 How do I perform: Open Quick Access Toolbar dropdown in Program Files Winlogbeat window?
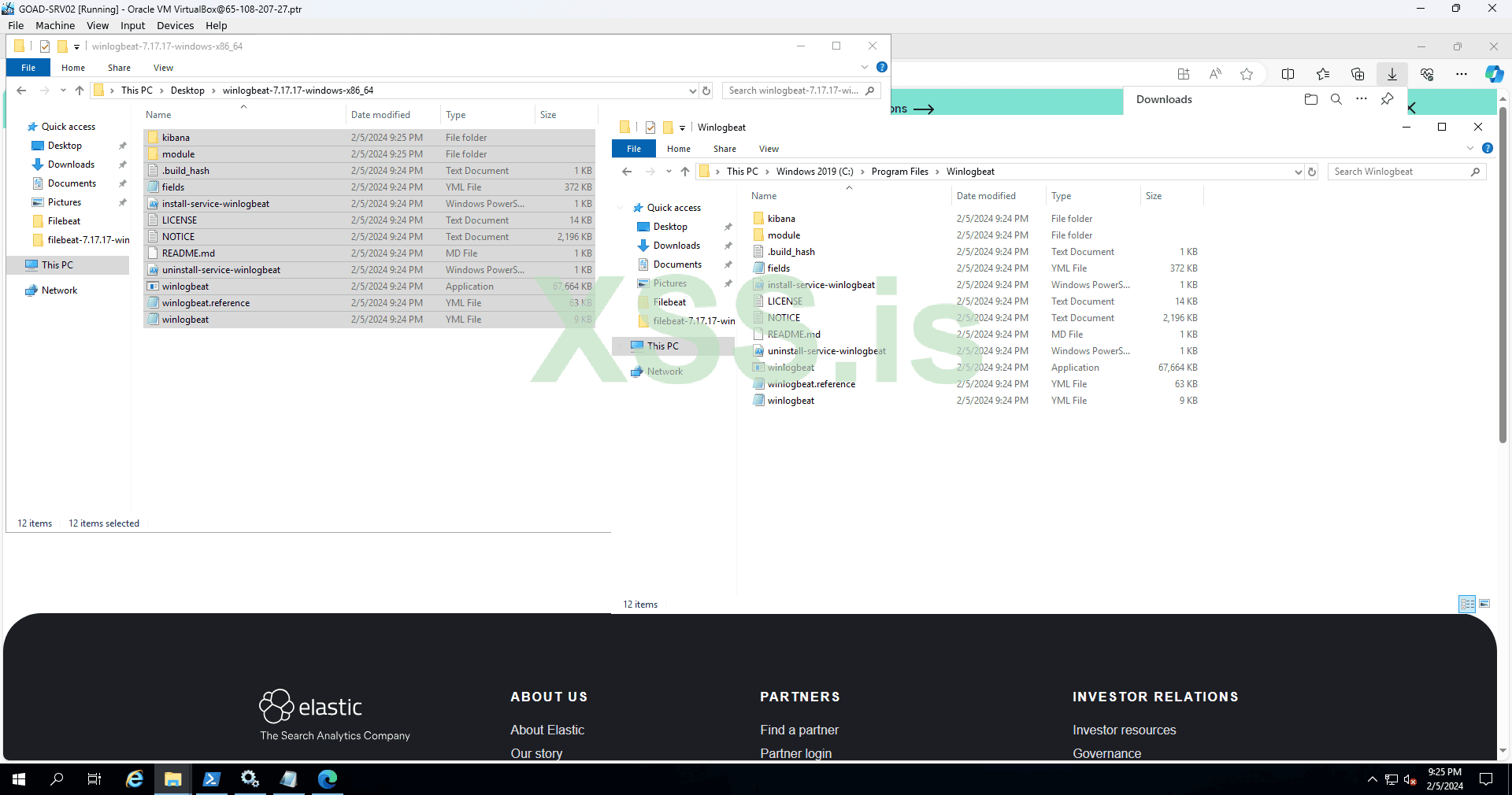coord(682,128)
